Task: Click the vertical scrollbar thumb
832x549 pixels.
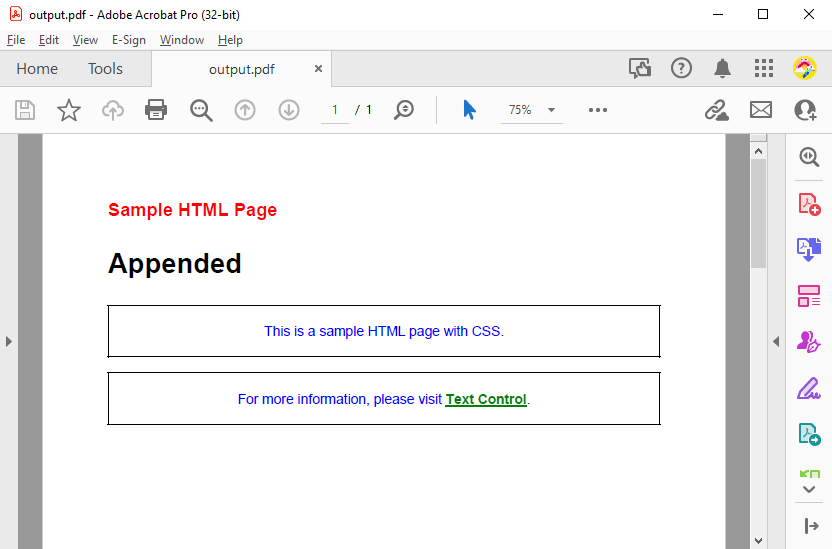Action: pyautogui.click(x=759, y=213)
